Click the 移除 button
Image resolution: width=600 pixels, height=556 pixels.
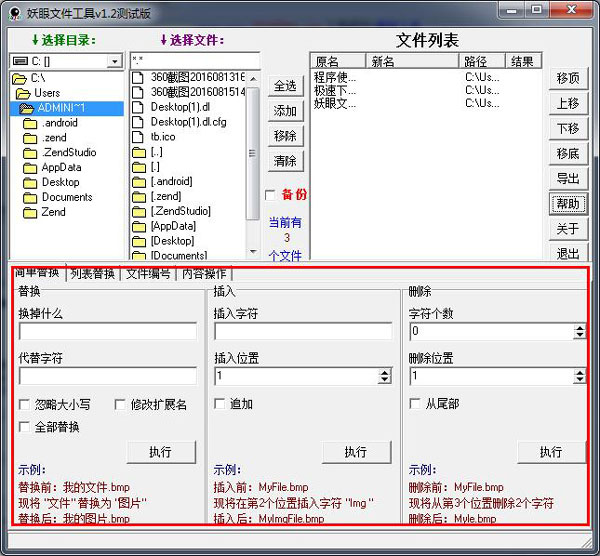tap(285, 136)
